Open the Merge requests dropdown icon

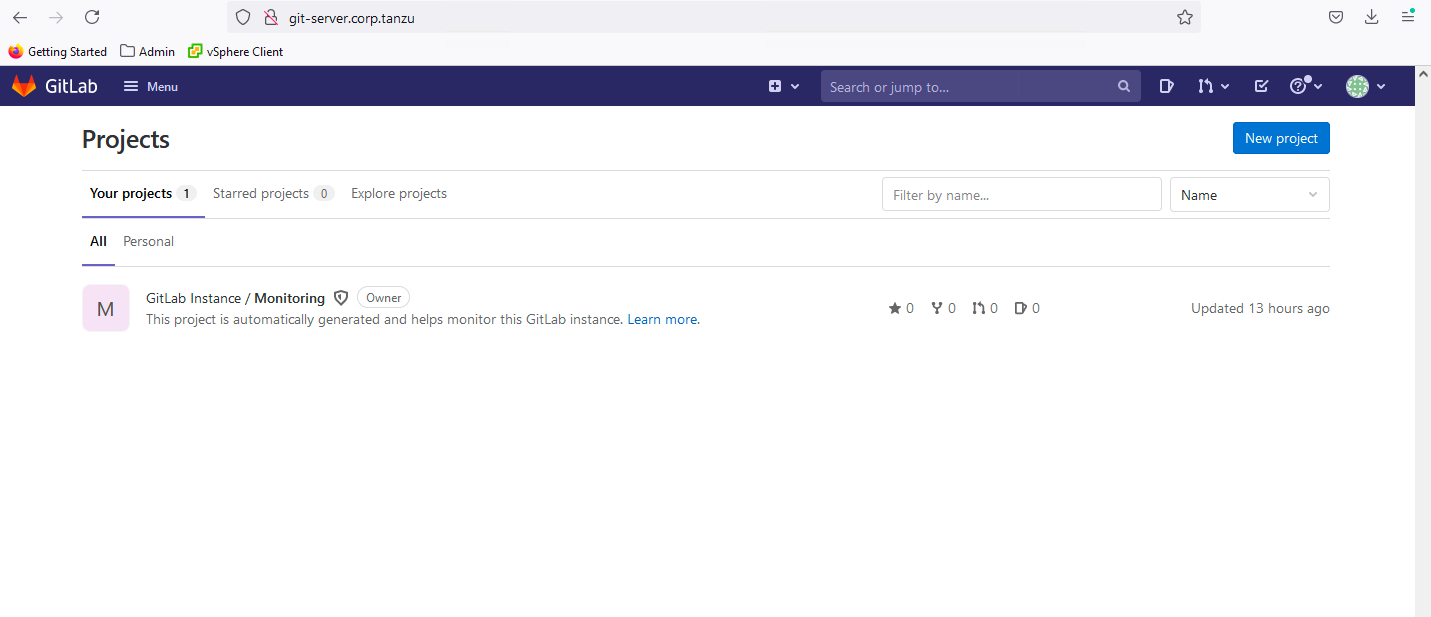[1213, 87]
